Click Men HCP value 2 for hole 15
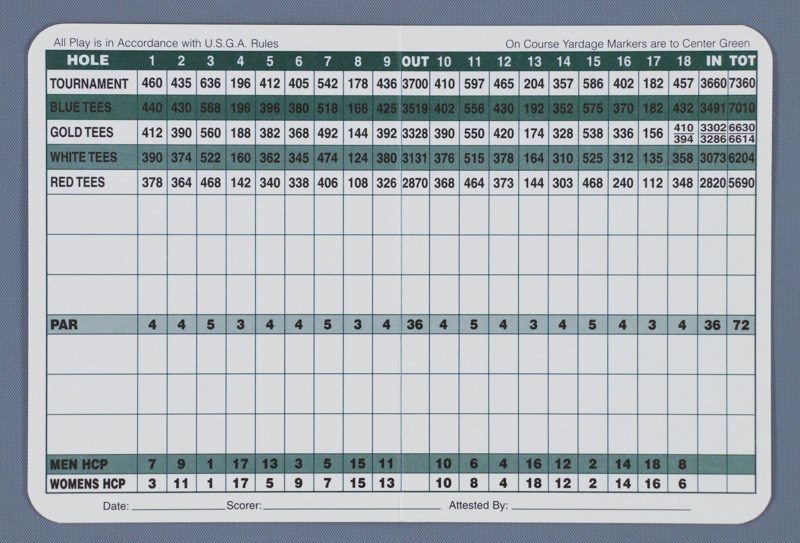 [592, 464]
